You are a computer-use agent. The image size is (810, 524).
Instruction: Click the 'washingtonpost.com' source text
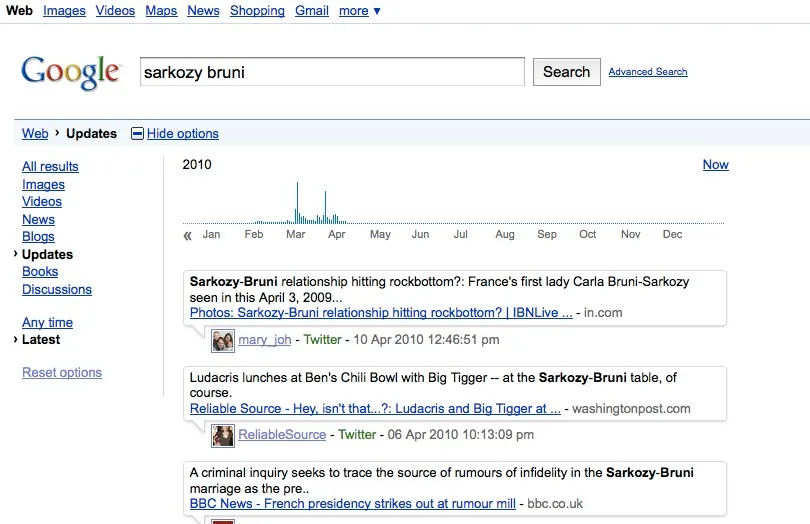click(631, 409)
